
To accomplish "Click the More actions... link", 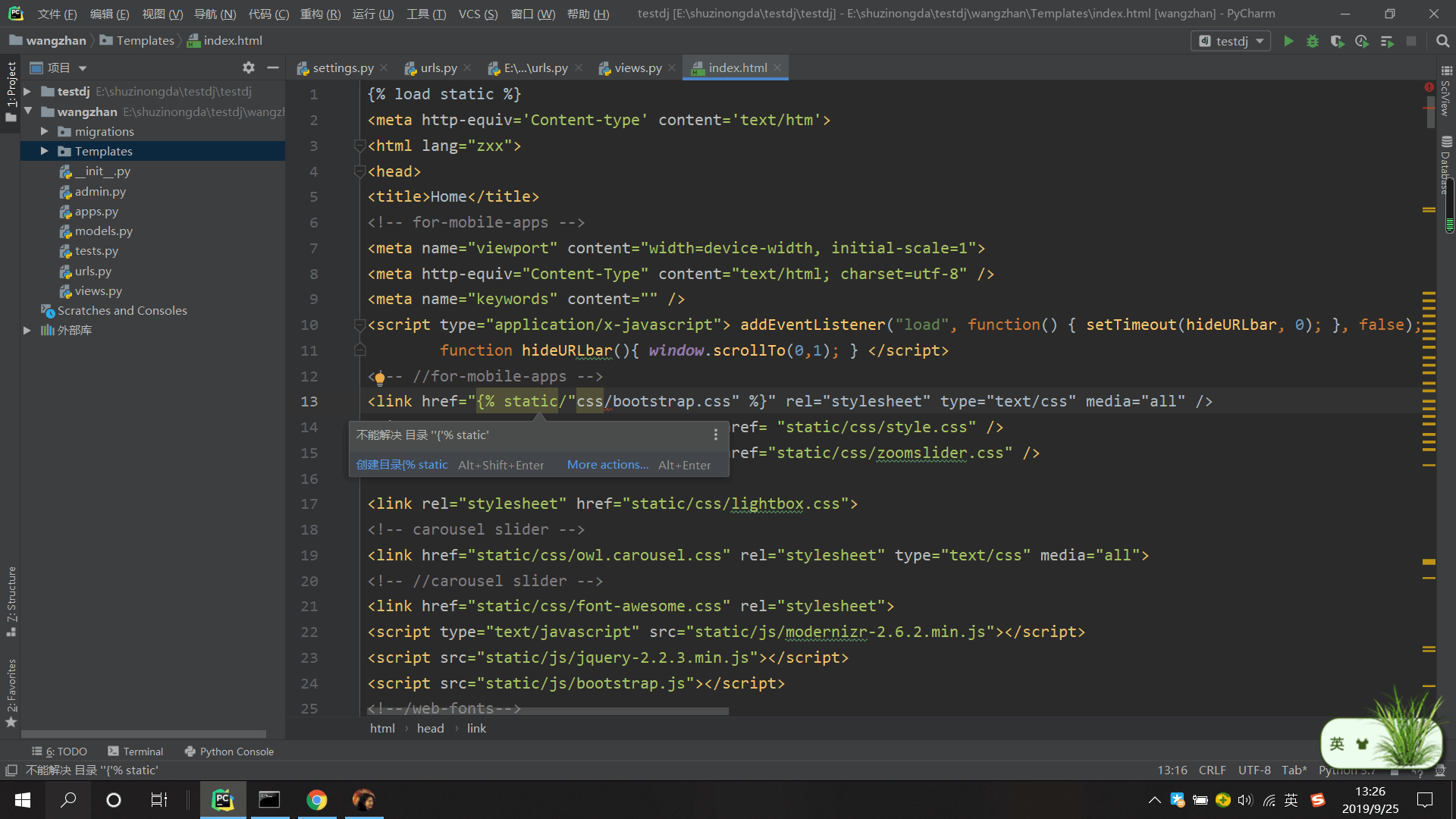I will pos(607,465).
